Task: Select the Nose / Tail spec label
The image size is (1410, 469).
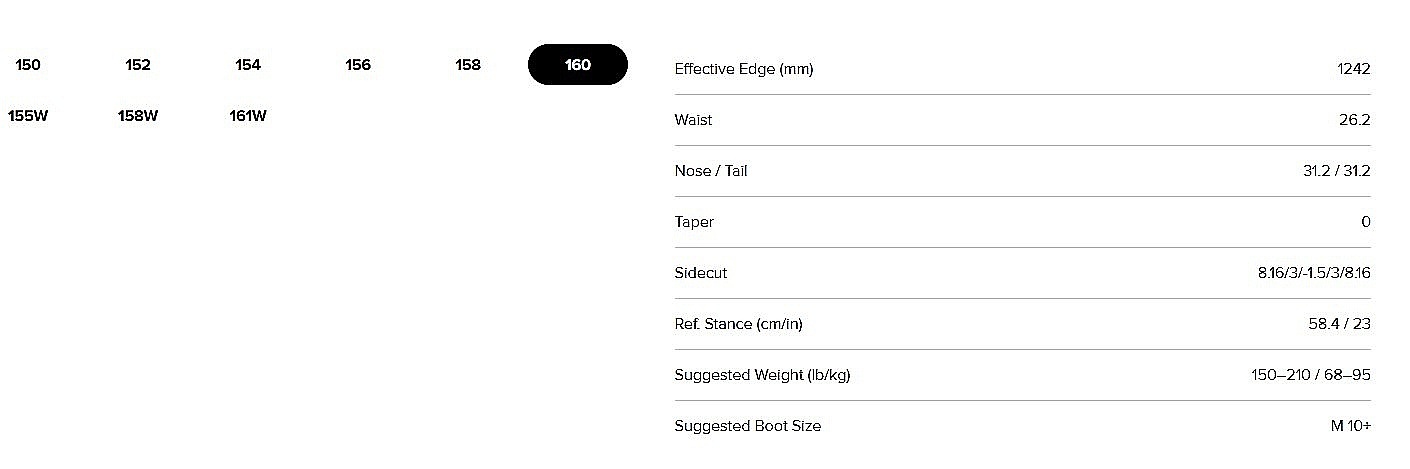Action: pyautogui.click(x=711, y=171)
